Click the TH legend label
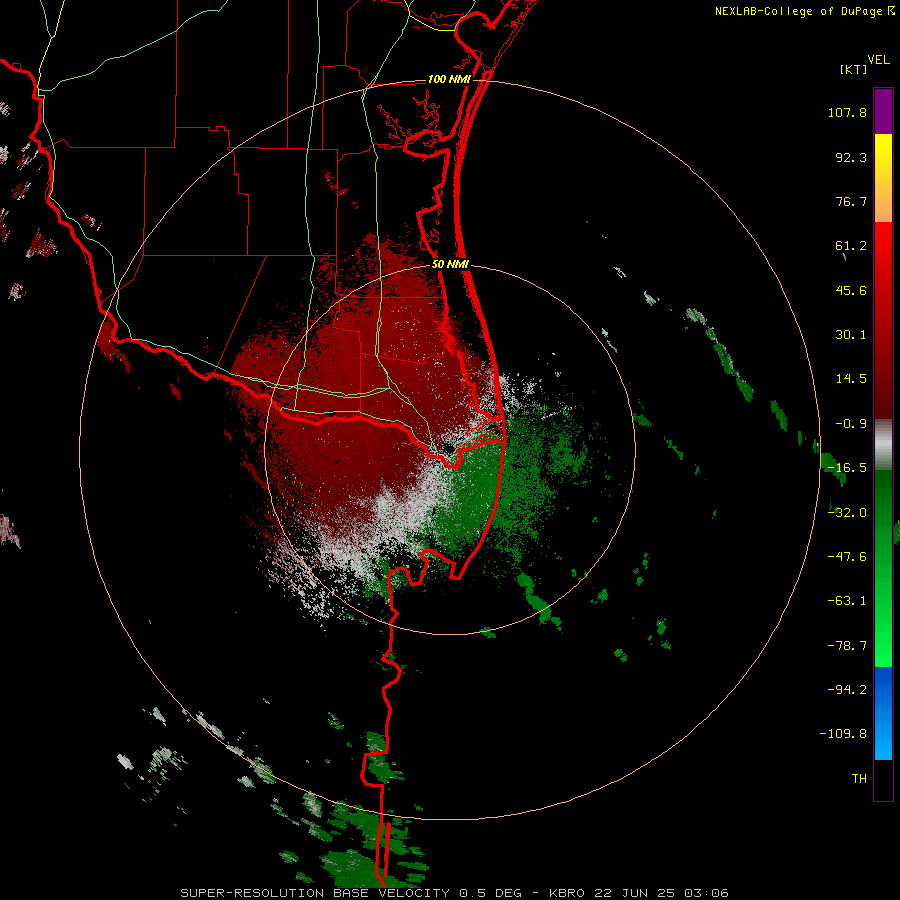900x900 pixels. [x=859, y=778]
